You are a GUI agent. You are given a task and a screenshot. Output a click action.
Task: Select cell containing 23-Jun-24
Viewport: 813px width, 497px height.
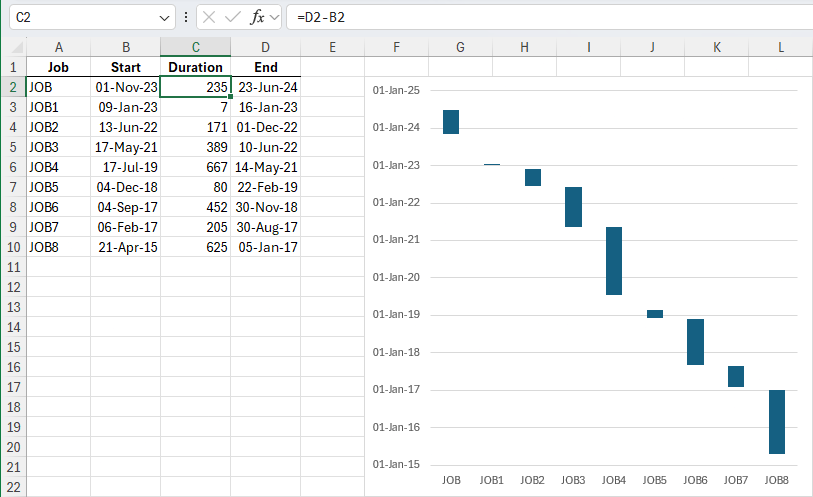tap(265, 87)
